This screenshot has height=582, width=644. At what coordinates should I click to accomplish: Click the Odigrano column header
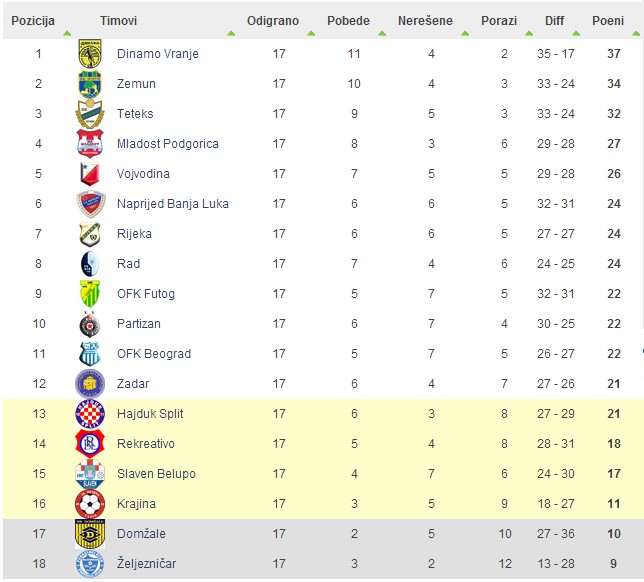[273, 21]
